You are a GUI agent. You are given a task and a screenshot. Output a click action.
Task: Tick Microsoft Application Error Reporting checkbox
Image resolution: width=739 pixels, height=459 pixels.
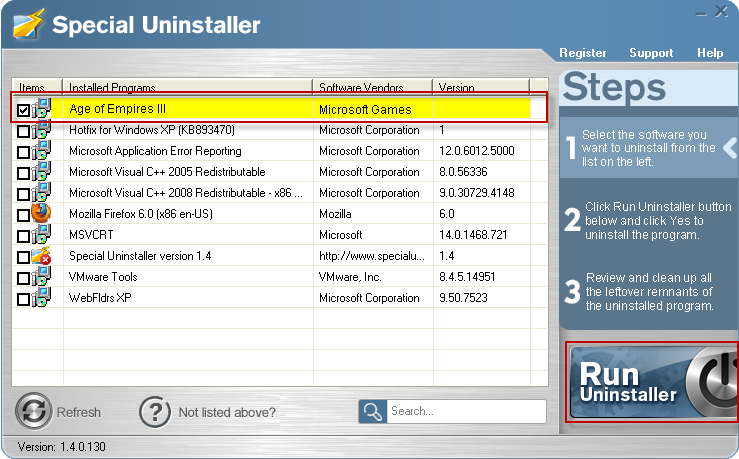pos(23,152)
